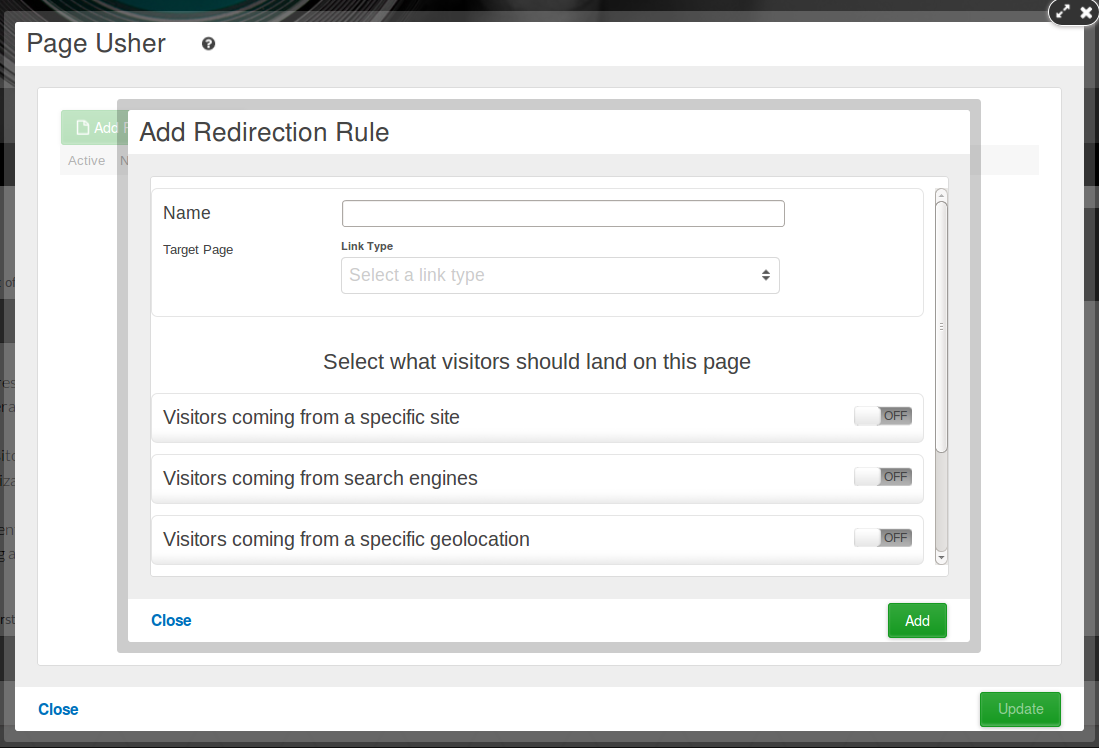
Task: Enable visitors coming from a specific site
Action: (883, 416)
